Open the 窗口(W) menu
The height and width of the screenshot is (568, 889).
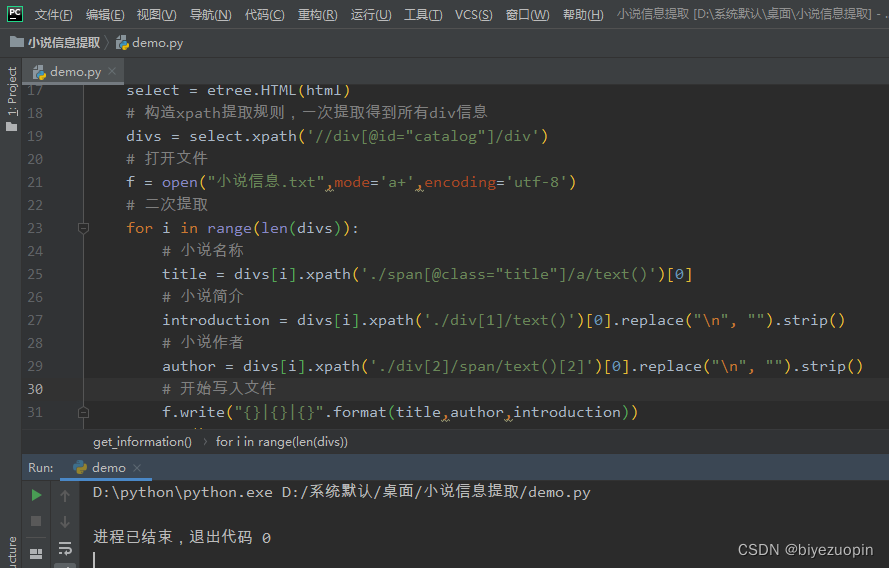tap(527, 15)
